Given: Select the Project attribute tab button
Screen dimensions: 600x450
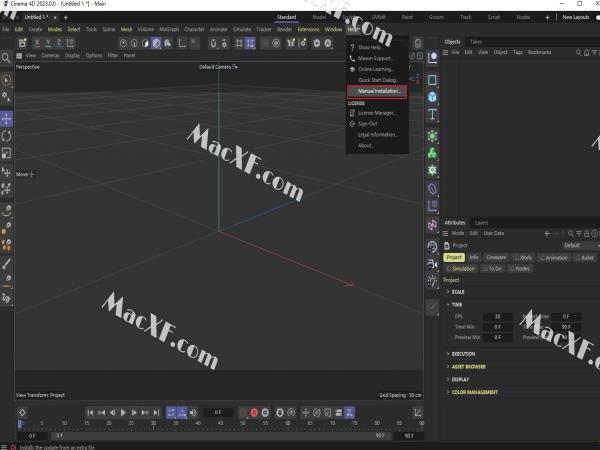Looking at the screenshot, I should click(454, 258).
